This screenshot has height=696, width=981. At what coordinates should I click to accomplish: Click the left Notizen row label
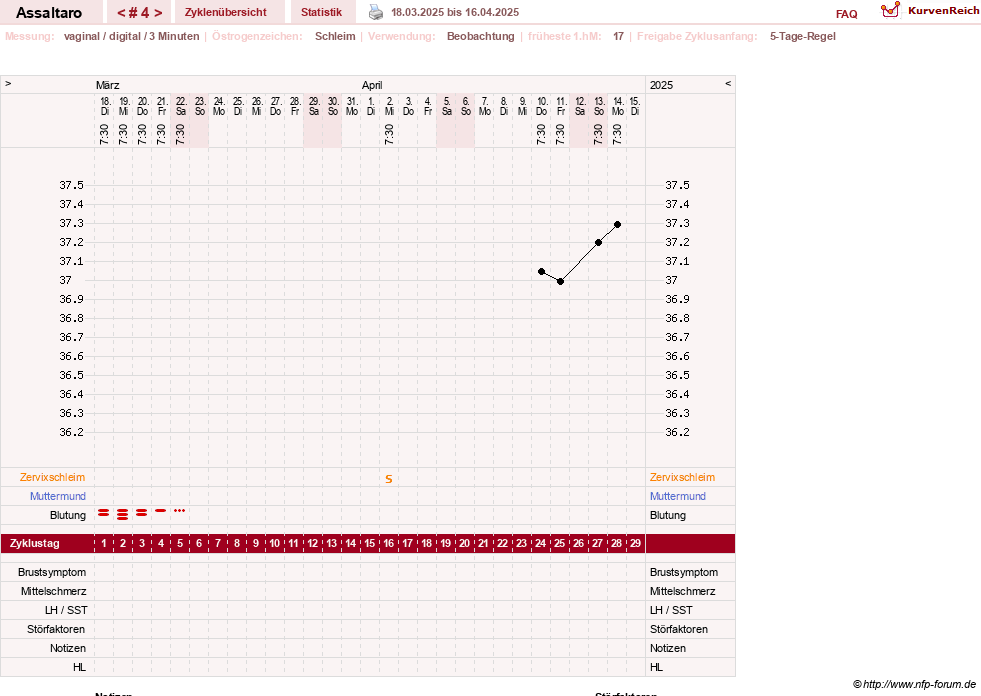point(68,648)
